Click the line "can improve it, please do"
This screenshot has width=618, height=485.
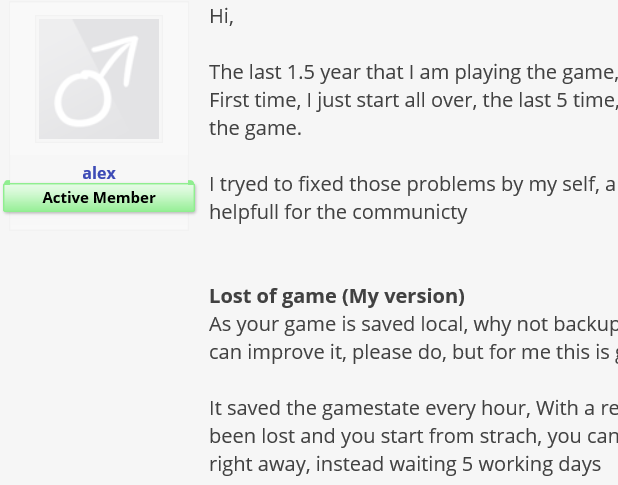point(413,352)
